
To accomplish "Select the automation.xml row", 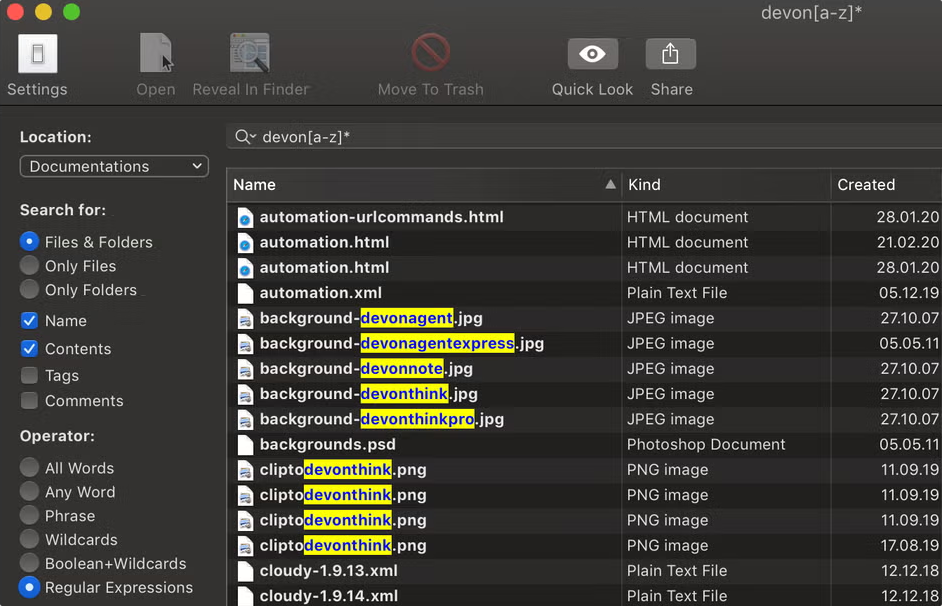I will 584,293.
